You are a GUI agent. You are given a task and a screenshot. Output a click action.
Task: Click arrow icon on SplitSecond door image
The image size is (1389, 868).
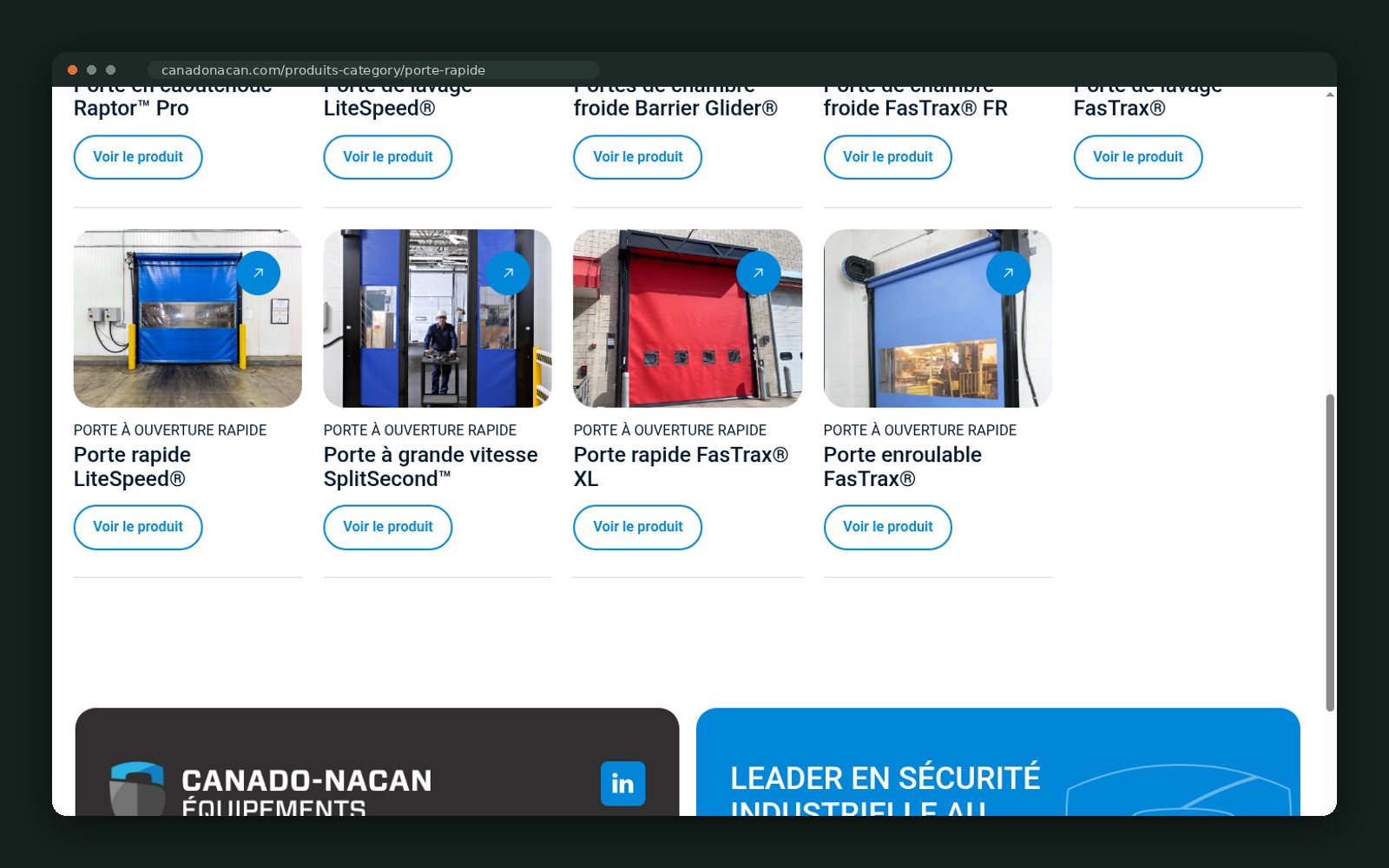[x=508, y=273]
